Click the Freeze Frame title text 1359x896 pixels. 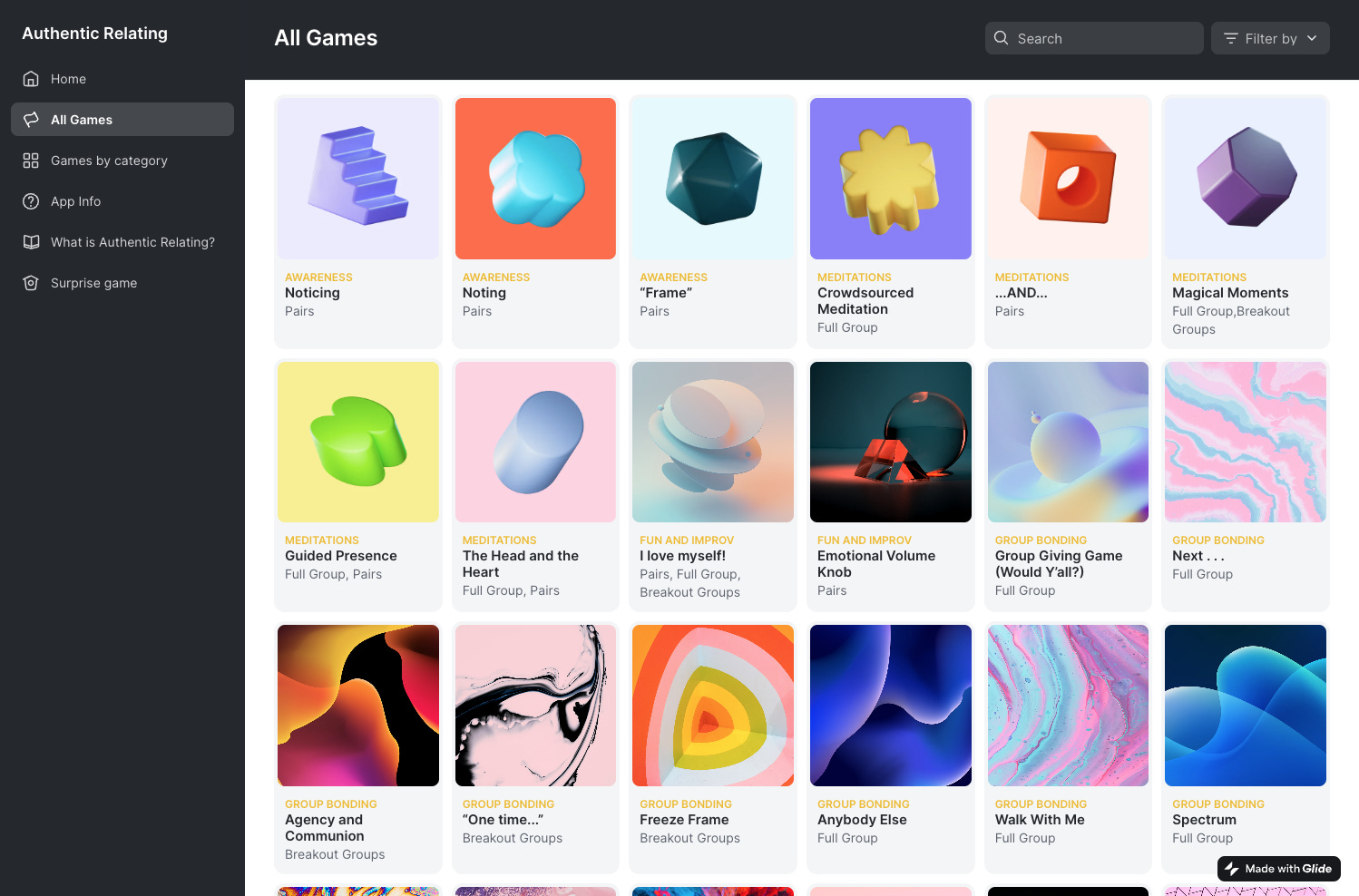(684, 820)
